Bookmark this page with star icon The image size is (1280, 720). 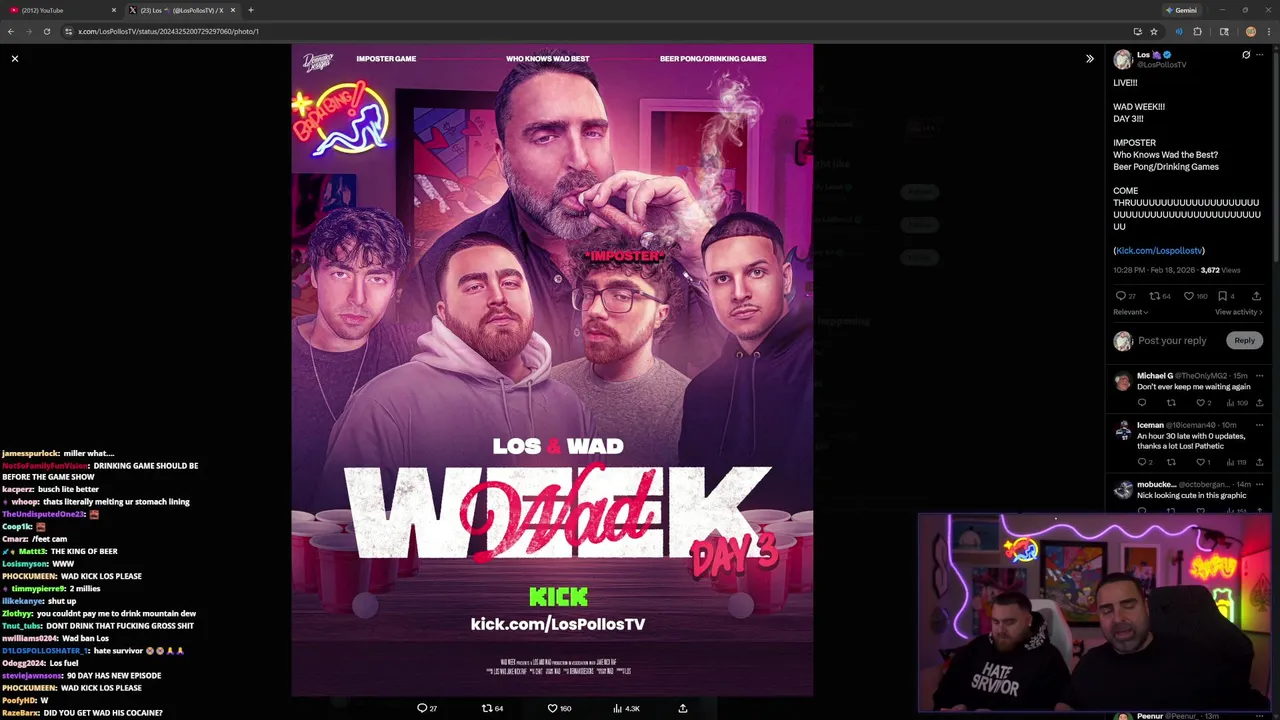click(x=1154, y=31)
